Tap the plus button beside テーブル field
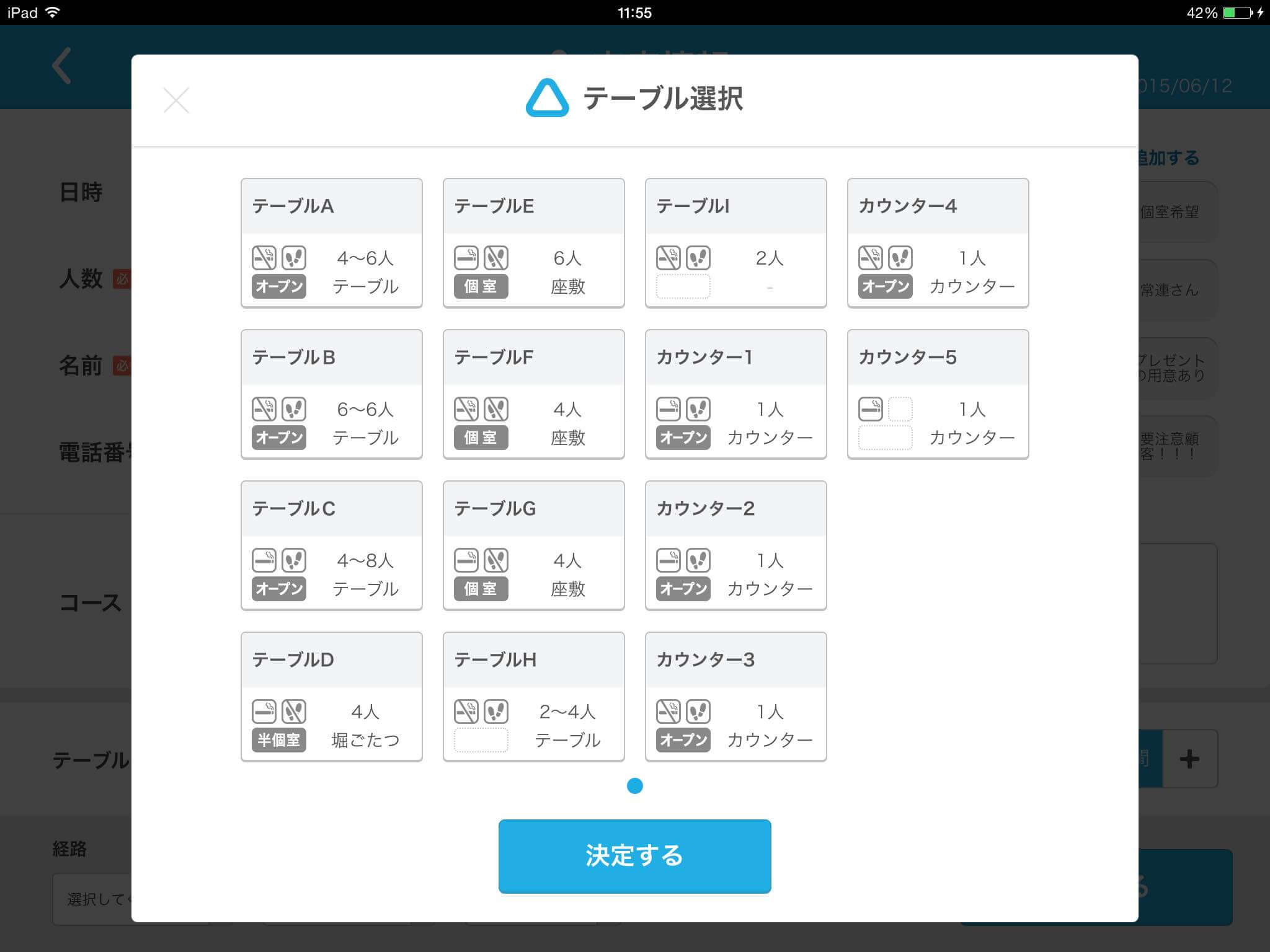 [1189, 759]
